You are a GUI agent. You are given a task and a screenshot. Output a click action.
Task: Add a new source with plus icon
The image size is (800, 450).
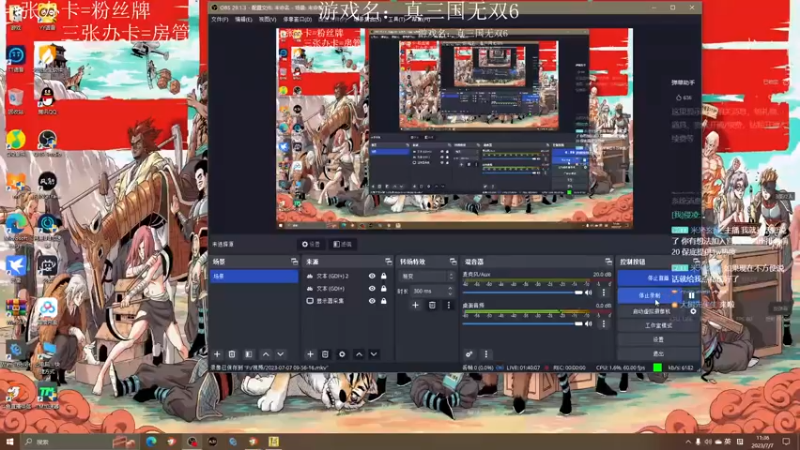310,354
